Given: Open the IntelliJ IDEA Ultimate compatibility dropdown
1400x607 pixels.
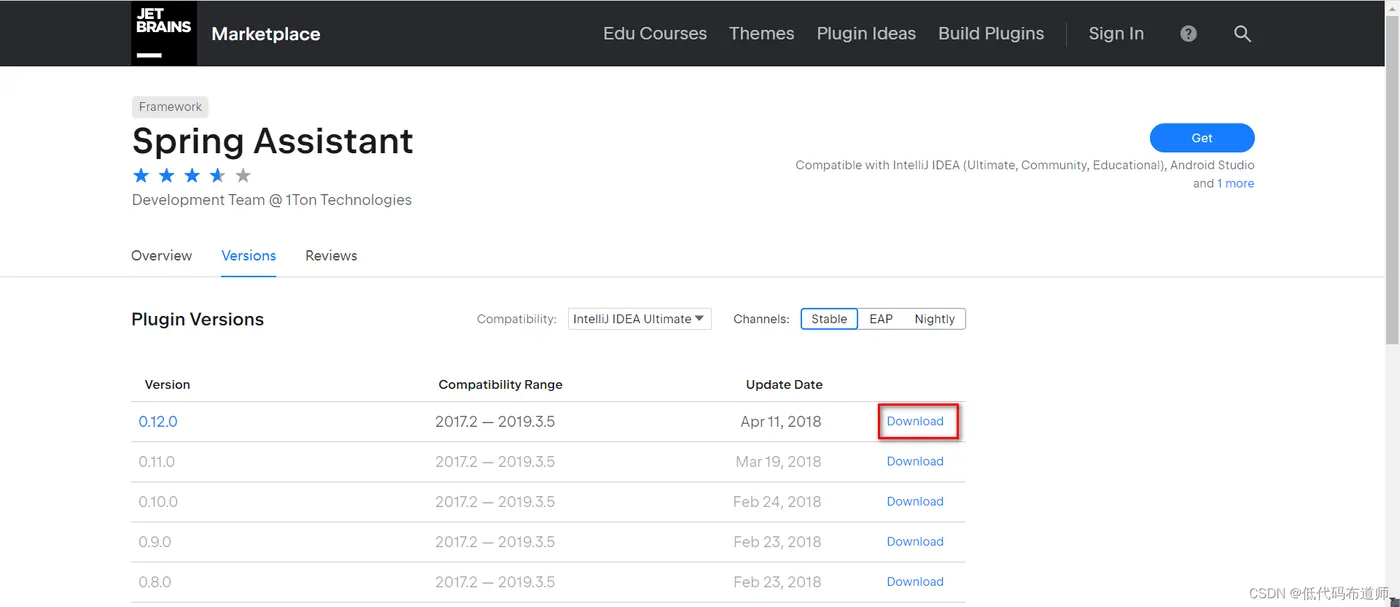Looking at the screenshot, I should coord(639,319).
